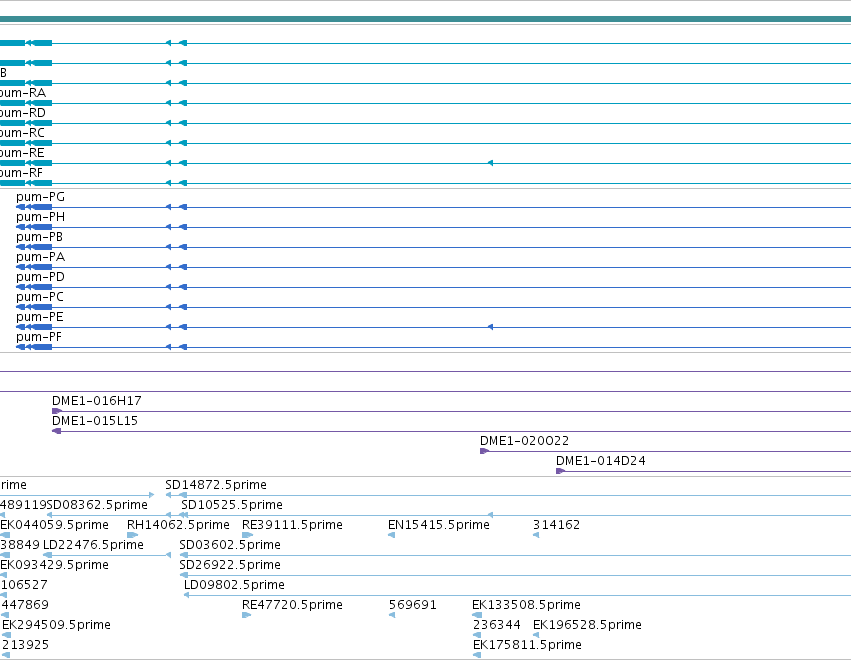The image size is (851, 660).
Task: Select the EN15415.5prime EST label
Action: (439, 525)
